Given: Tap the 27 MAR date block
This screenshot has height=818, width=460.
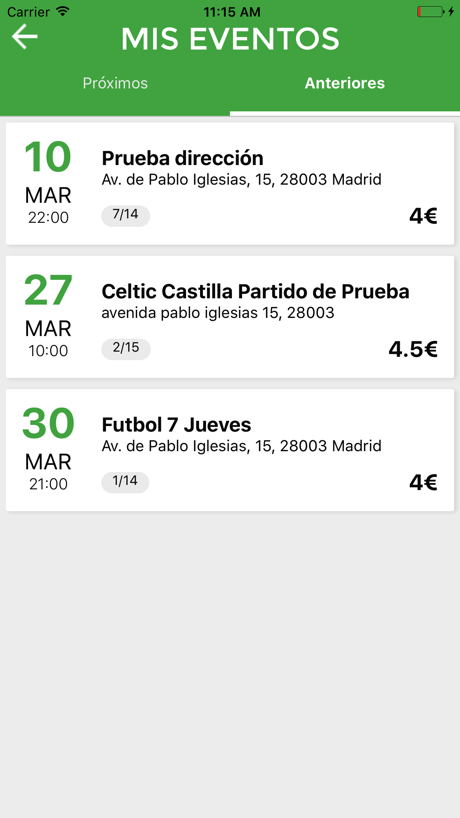Looking at the screenshot, I should click(x=48, y=316).
